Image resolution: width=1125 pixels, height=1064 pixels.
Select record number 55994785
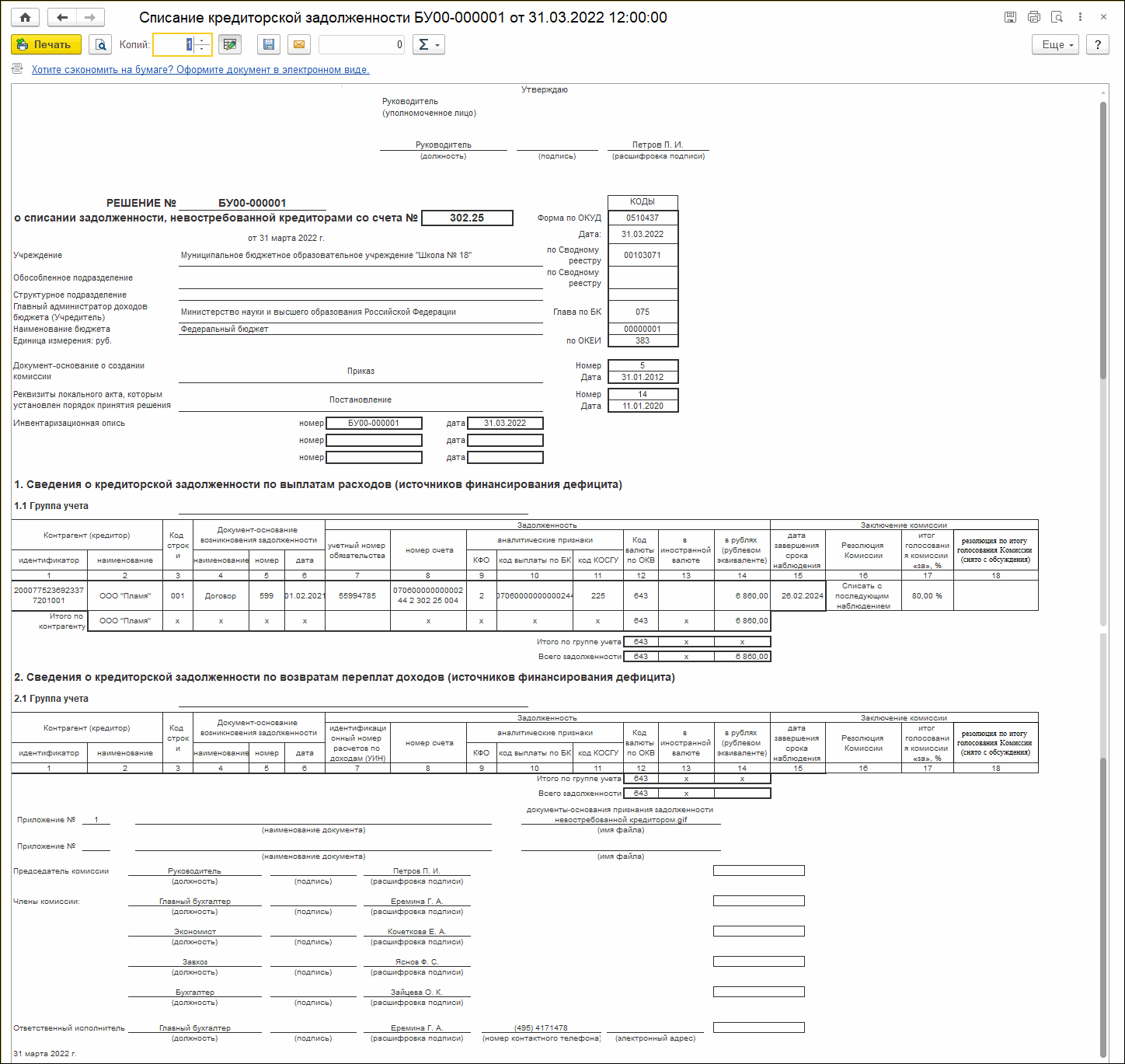click(357, 596)
